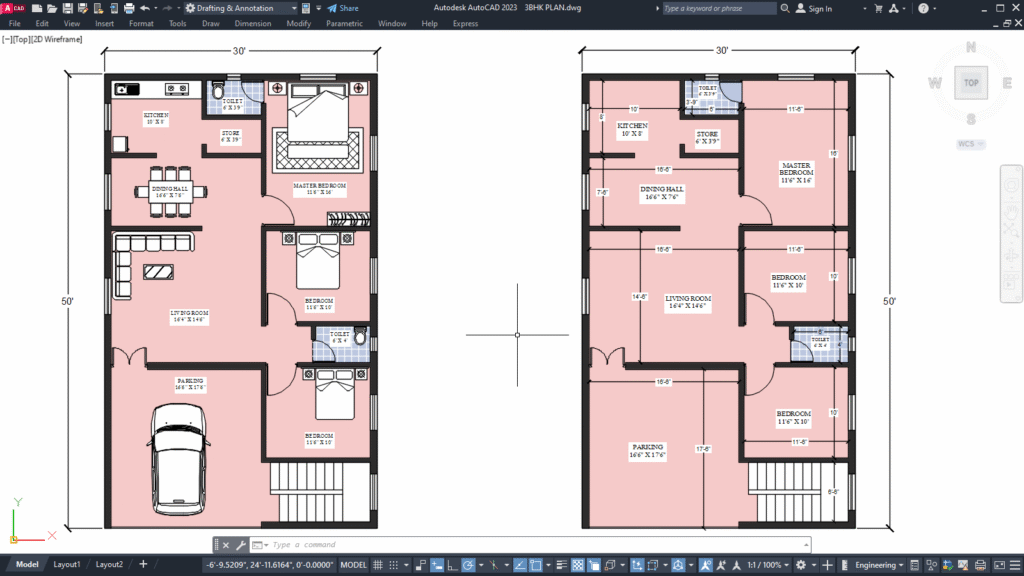This screenshot has height=576, width=1024.
Task: Open a file with the Open folder icon
Action: point(52,8)
